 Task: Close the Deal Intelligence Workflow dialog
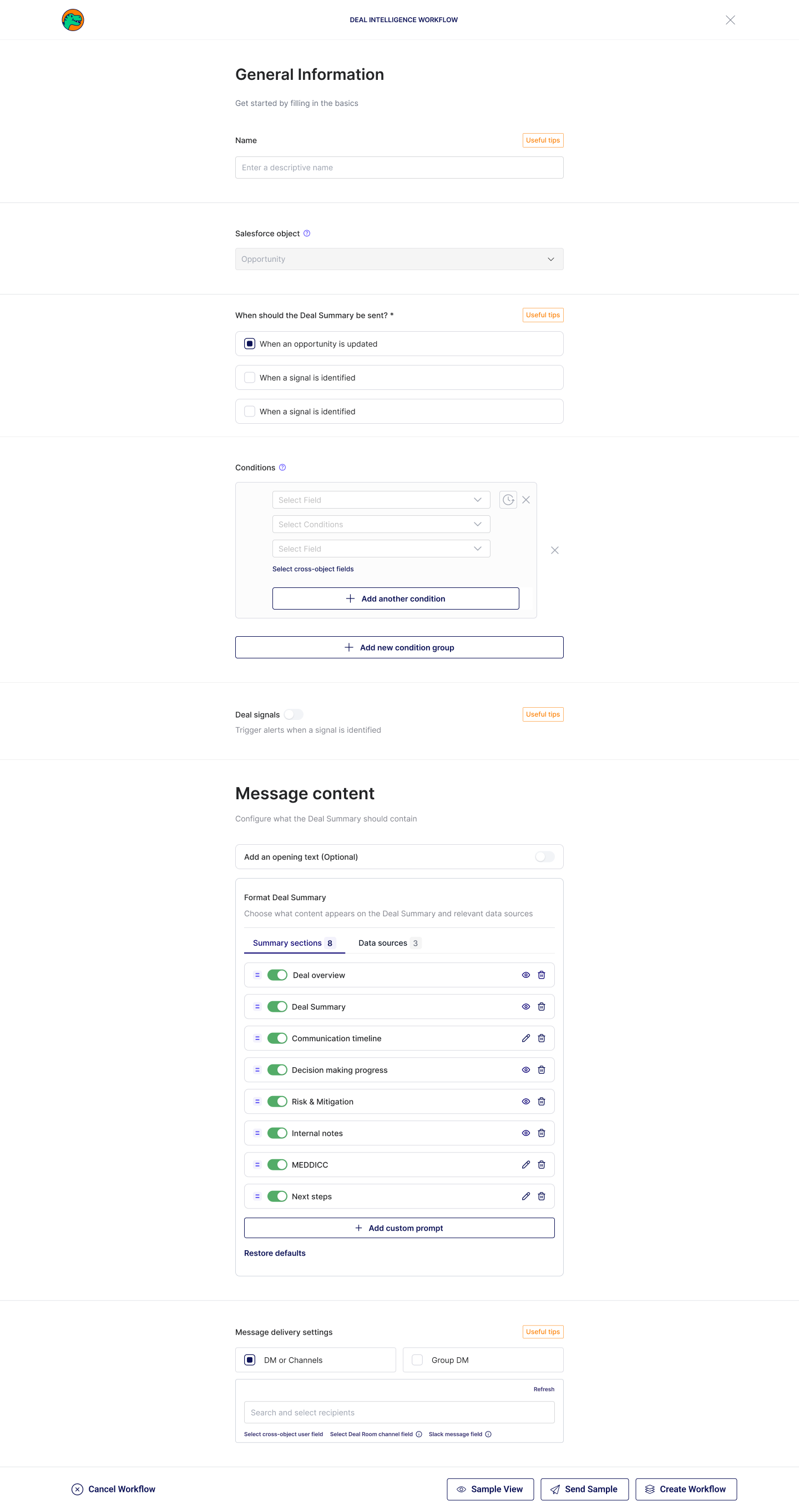tap(730, 20)
